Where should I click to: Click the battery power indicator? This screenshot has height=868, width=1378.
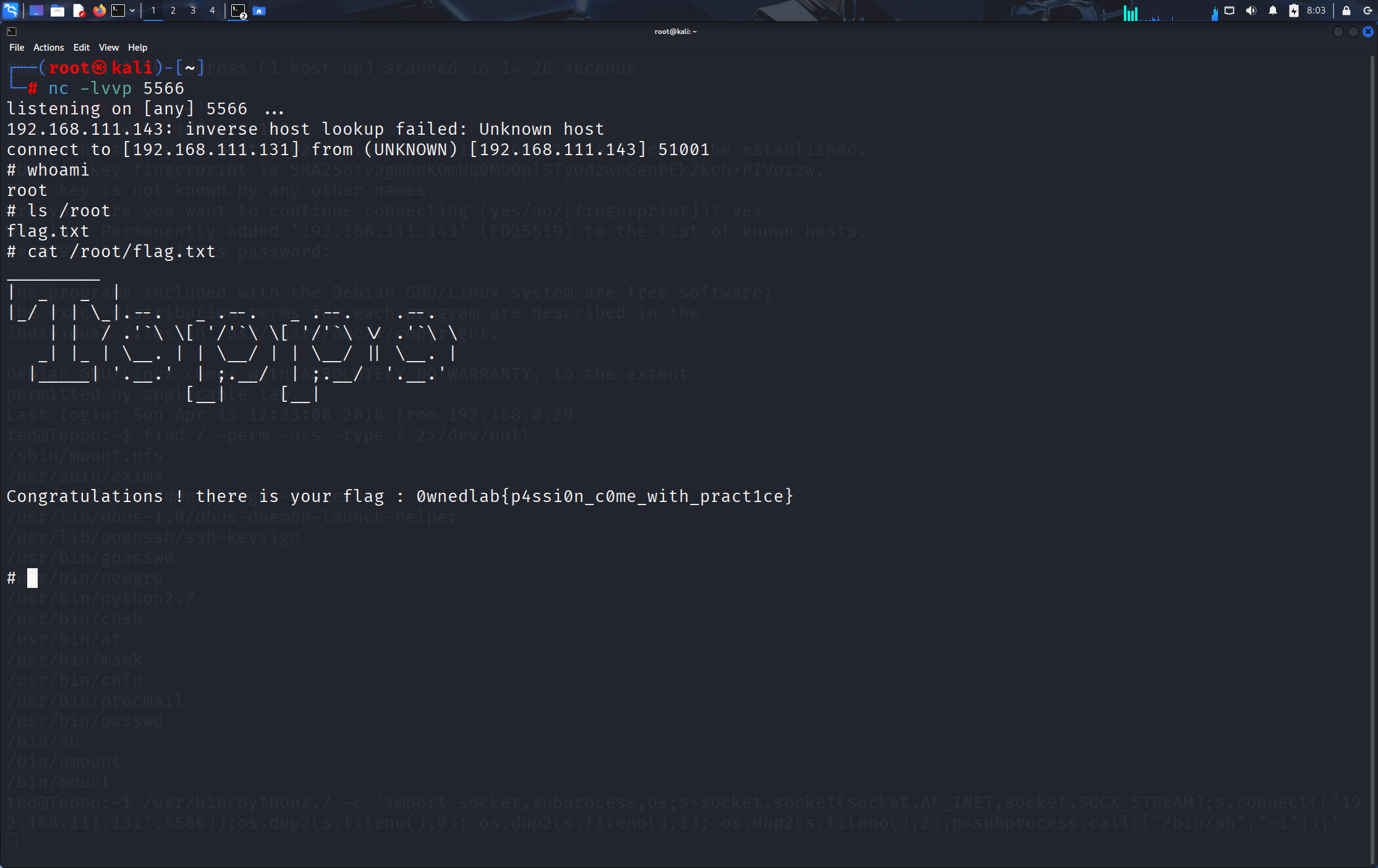click(1293, 11)
